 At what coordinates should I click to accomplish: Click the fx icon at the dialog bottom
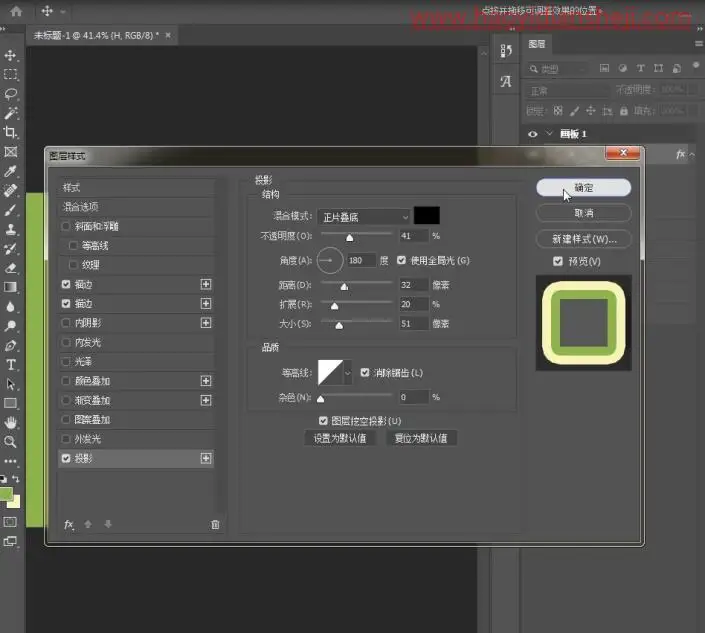69,524
